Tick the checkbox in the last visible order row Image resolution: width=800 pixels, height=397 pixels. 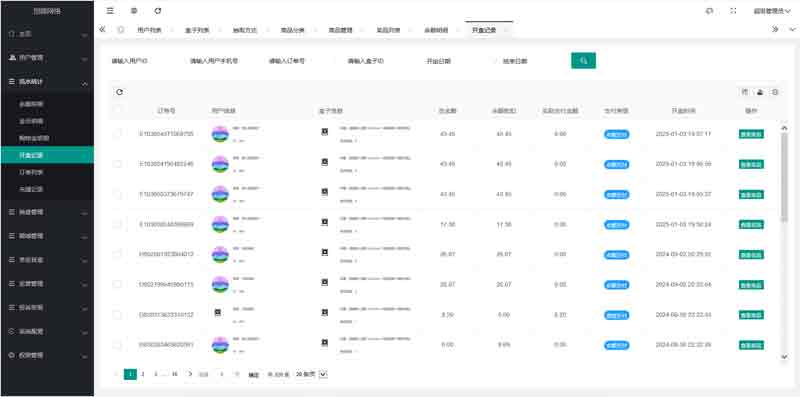coord(118,345)
